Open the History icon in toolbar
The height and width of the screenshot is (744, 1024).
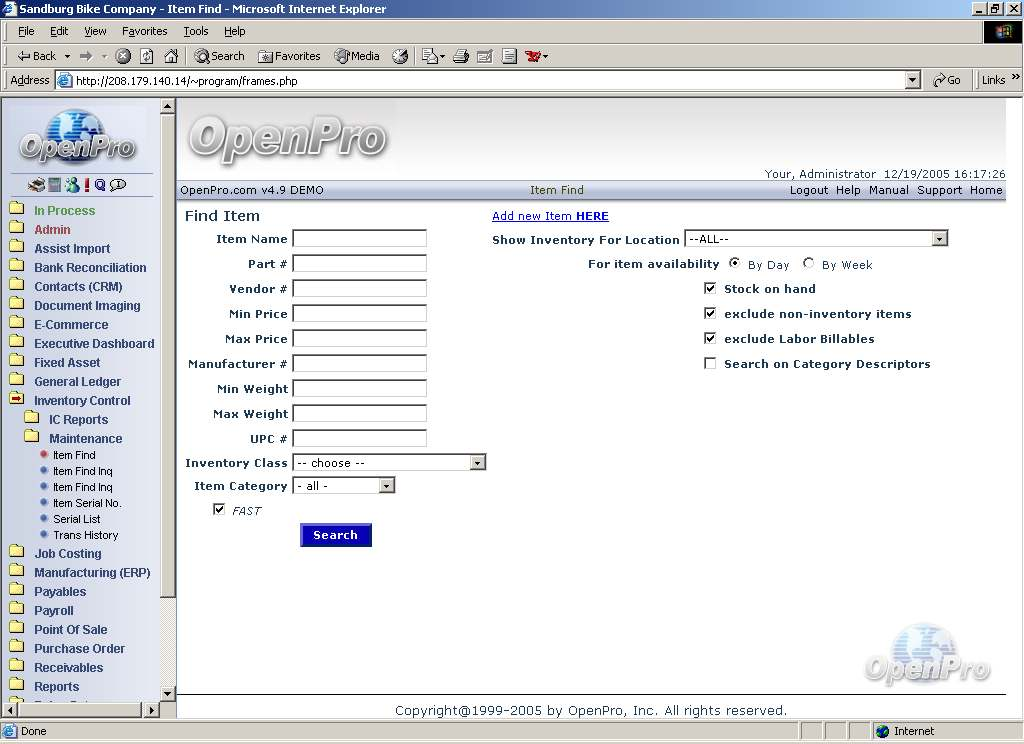tap(400, 56)
